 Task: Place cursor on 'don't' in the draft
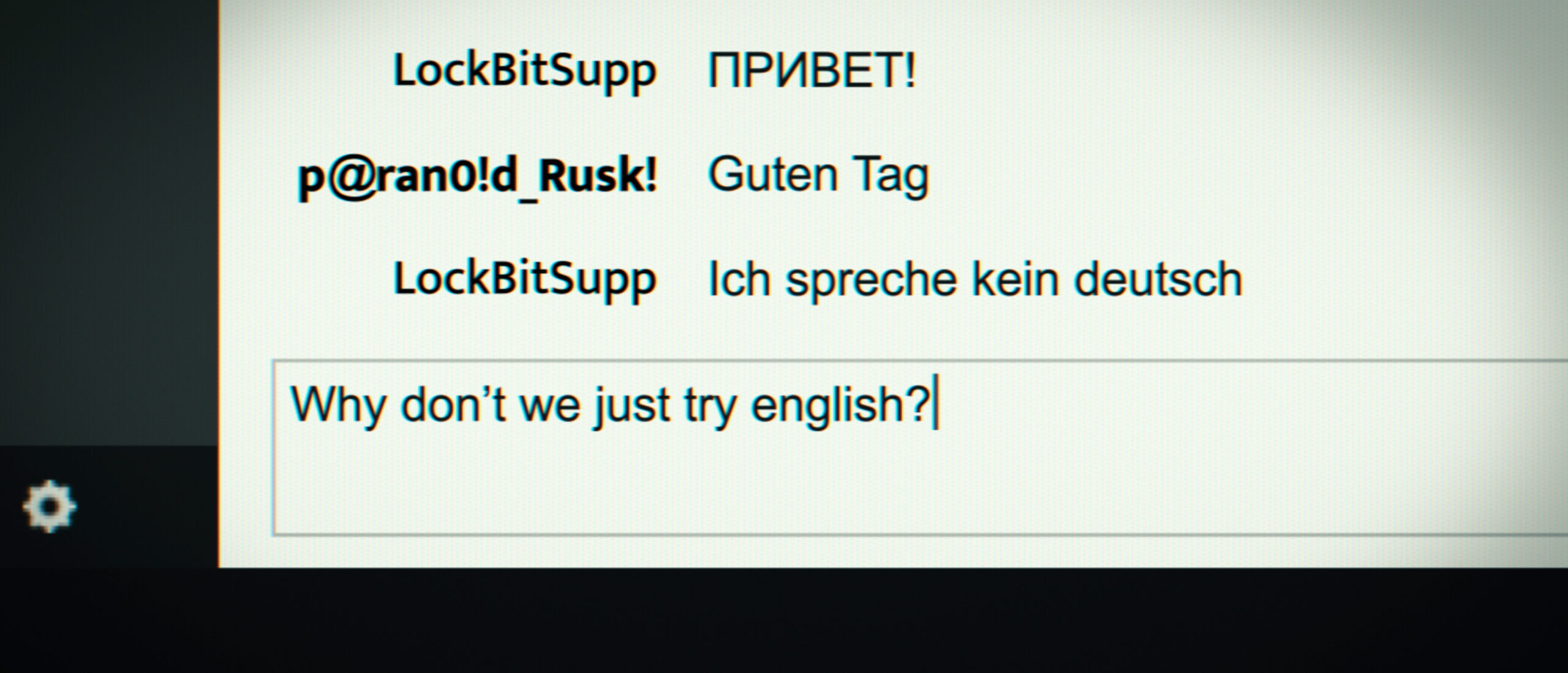(x=453, y=404)
